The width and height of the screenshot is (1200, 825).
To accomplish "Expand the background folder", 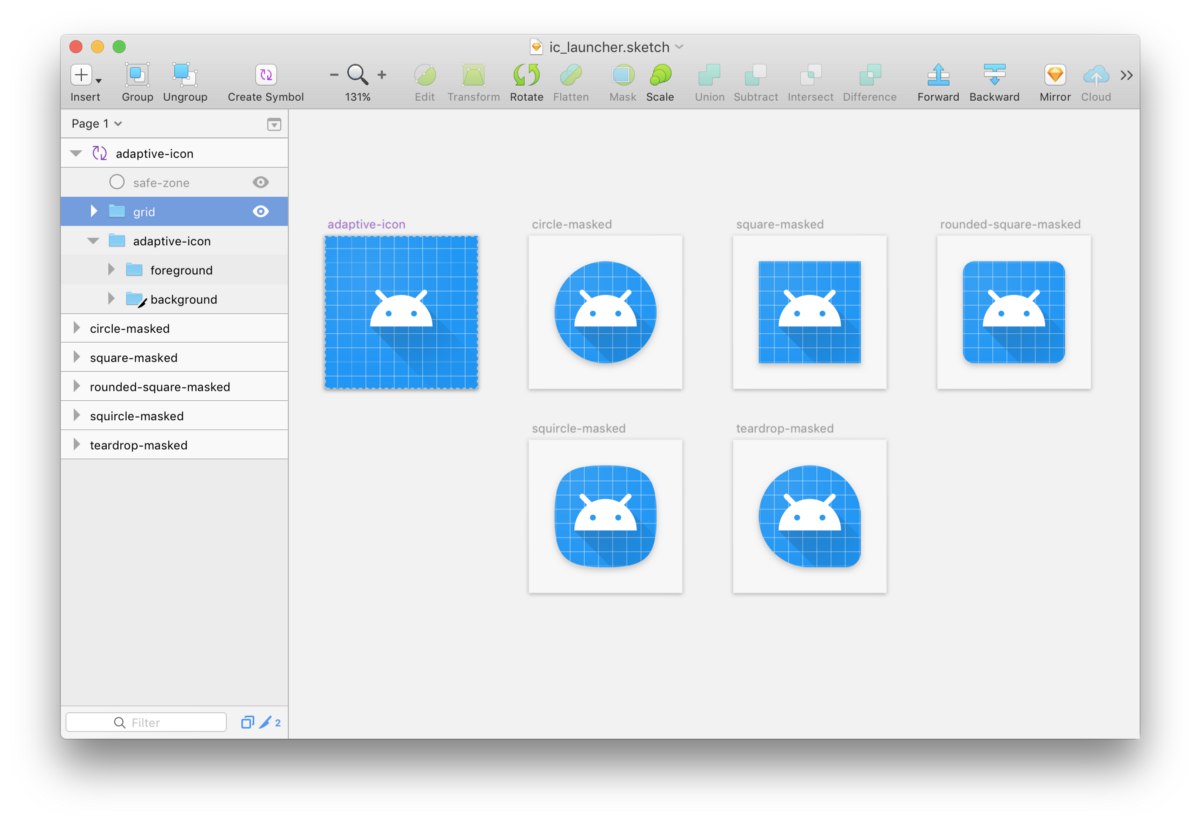I will (112, 299).
